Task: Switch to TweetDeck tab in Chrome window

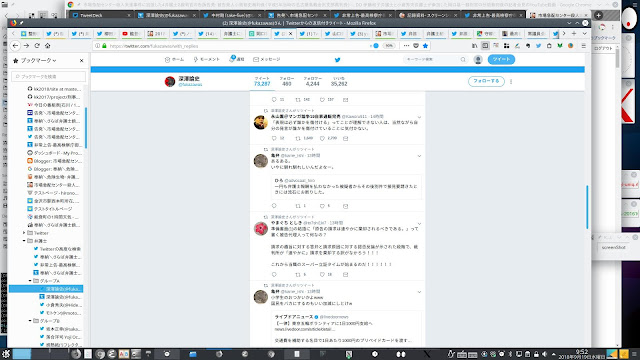Action: pyautogui.click(x=101, y=15)
